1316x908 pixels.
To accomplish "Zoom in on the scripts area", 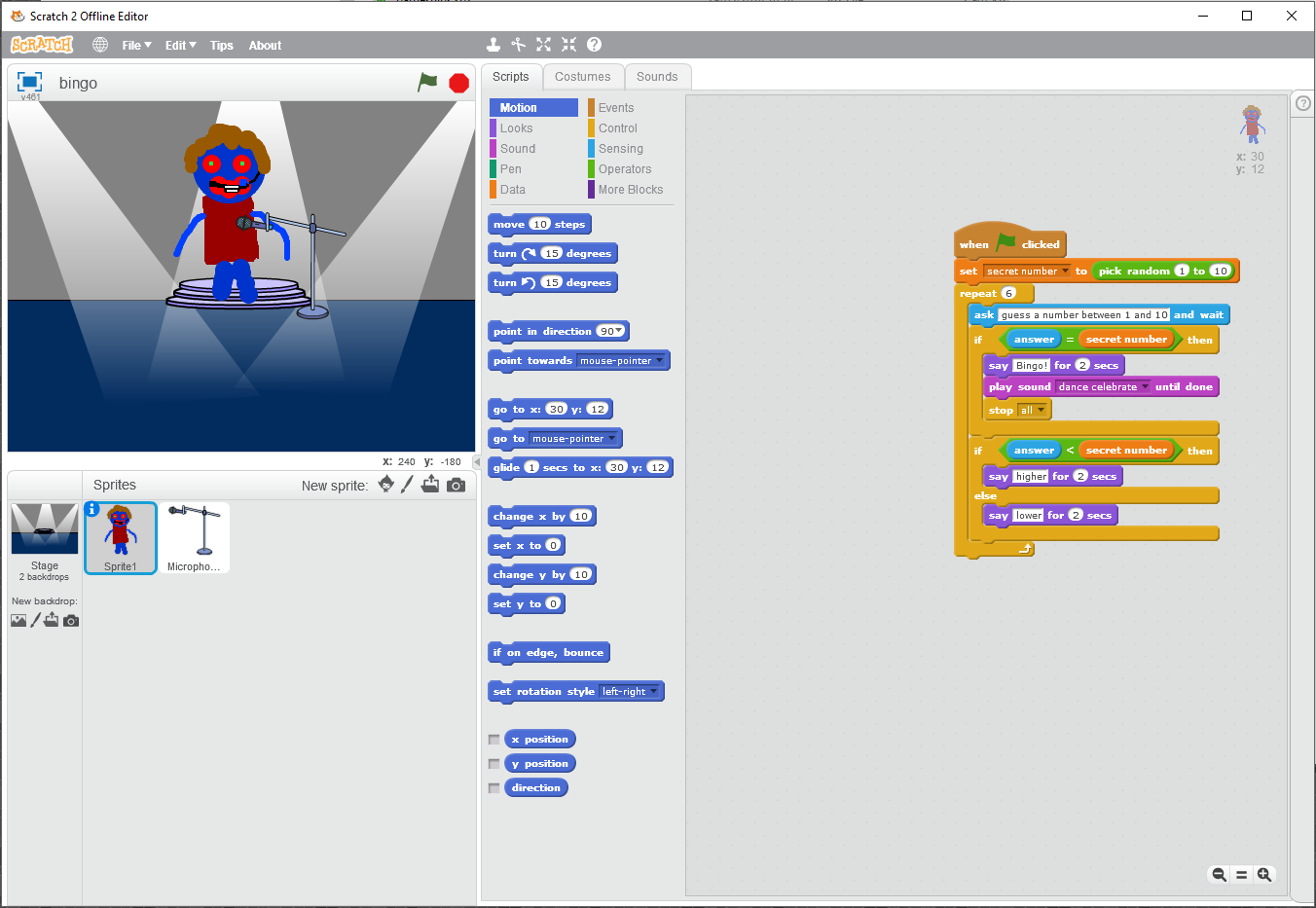I will tap(1263, 875).
